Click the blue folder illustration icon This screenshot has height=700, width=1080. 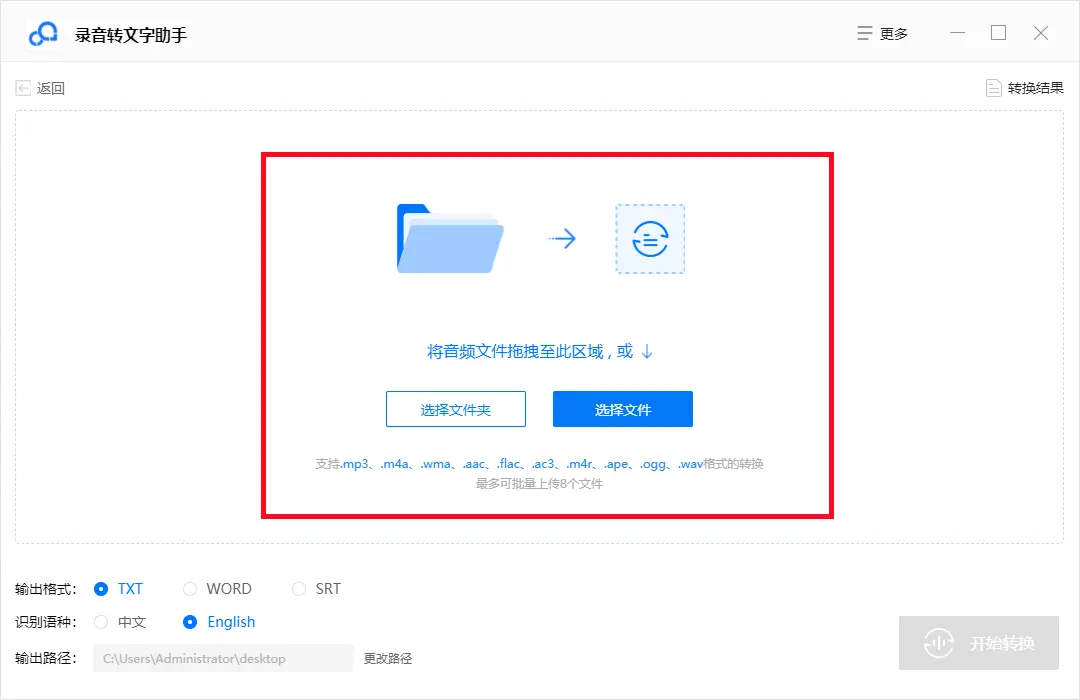(449, 238)
